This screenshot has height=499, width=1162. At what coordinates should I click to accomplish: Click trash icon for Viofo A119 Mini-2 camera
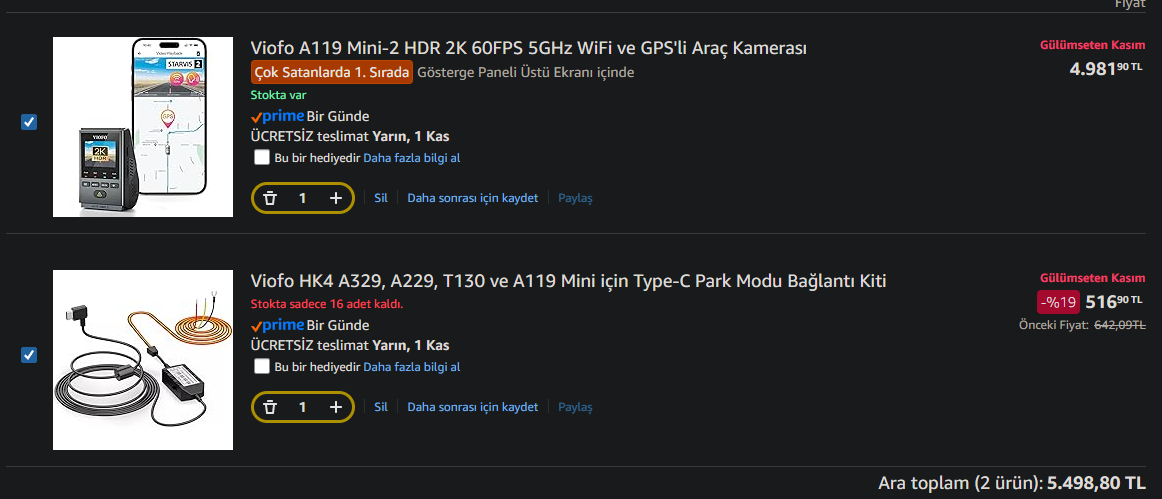click(270, 198)
